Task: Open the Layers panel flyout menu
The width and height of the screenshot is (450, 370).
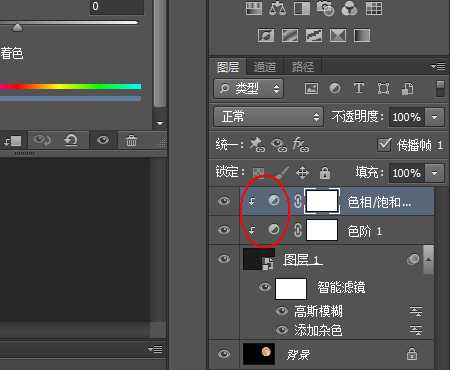Action: [x=438, y=67]
